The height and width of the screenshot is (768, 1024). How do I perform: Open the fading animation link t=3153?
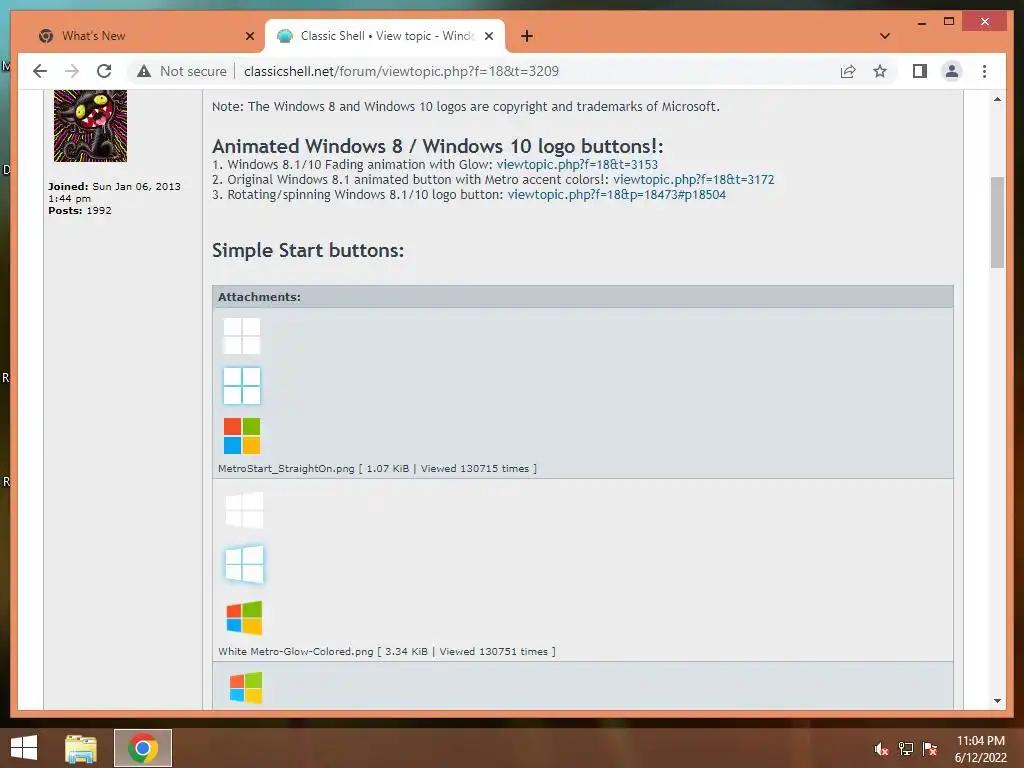(x=577, y=165)
